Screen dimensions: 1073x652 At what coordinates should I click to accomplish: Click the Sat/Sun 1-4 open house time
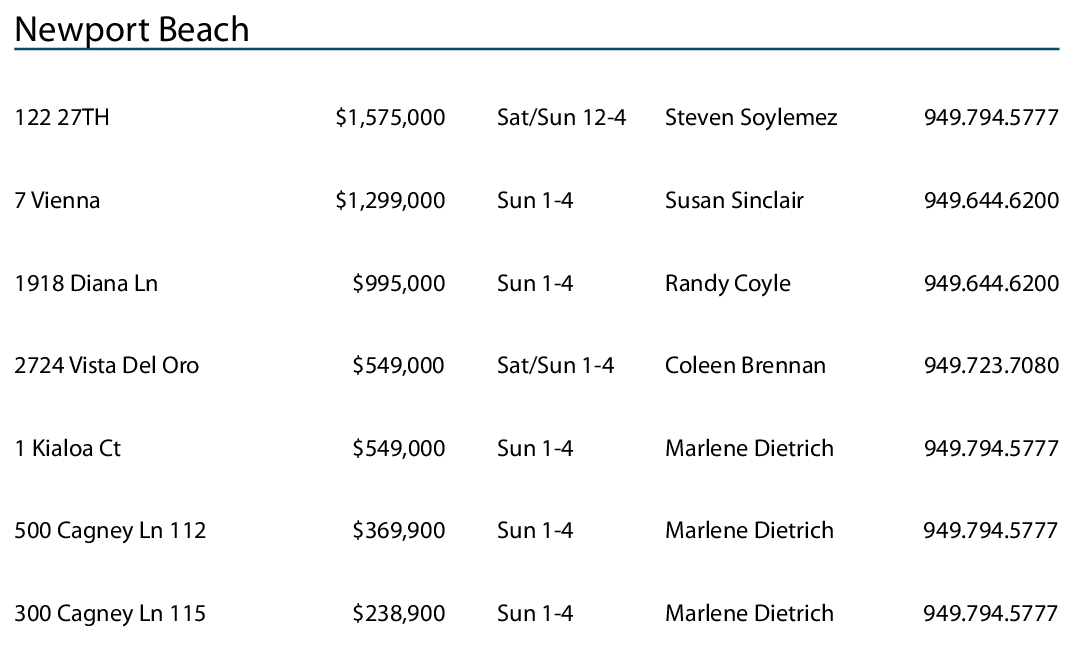(x=555, y=366)
